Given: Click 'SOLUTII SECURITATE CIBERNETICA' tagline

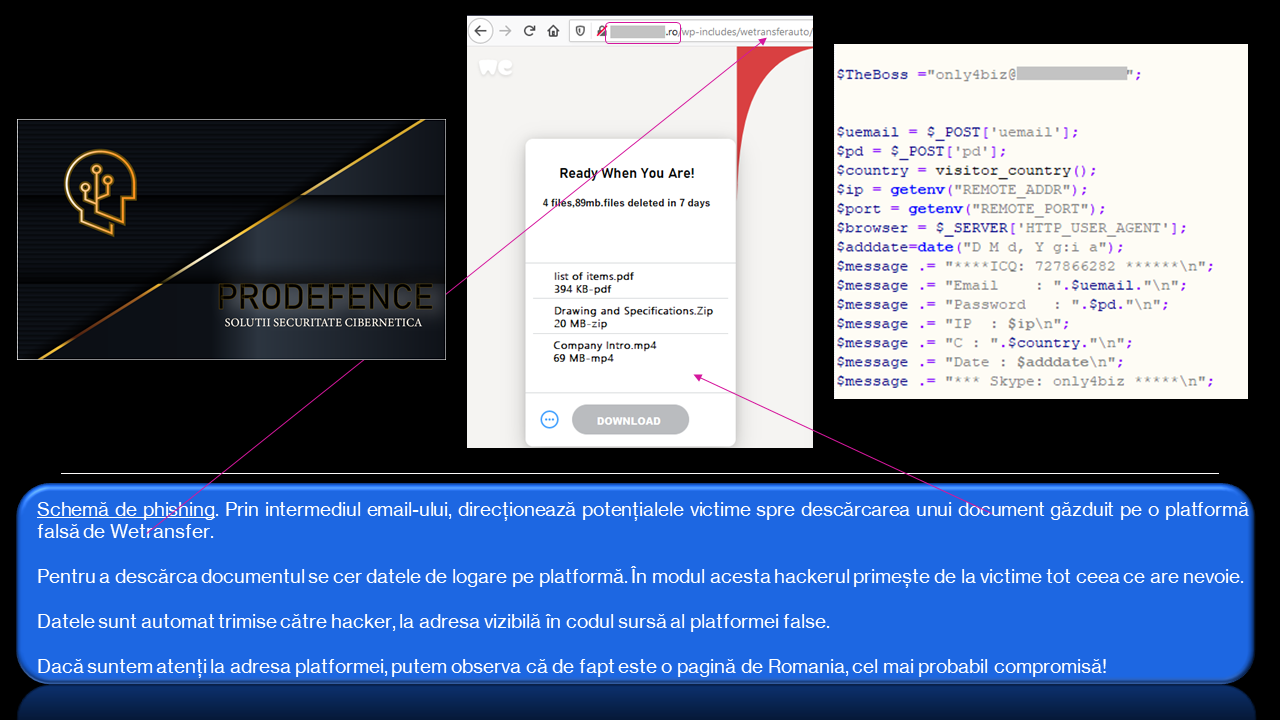Looking at the screenshot, I should click(323, 323).
